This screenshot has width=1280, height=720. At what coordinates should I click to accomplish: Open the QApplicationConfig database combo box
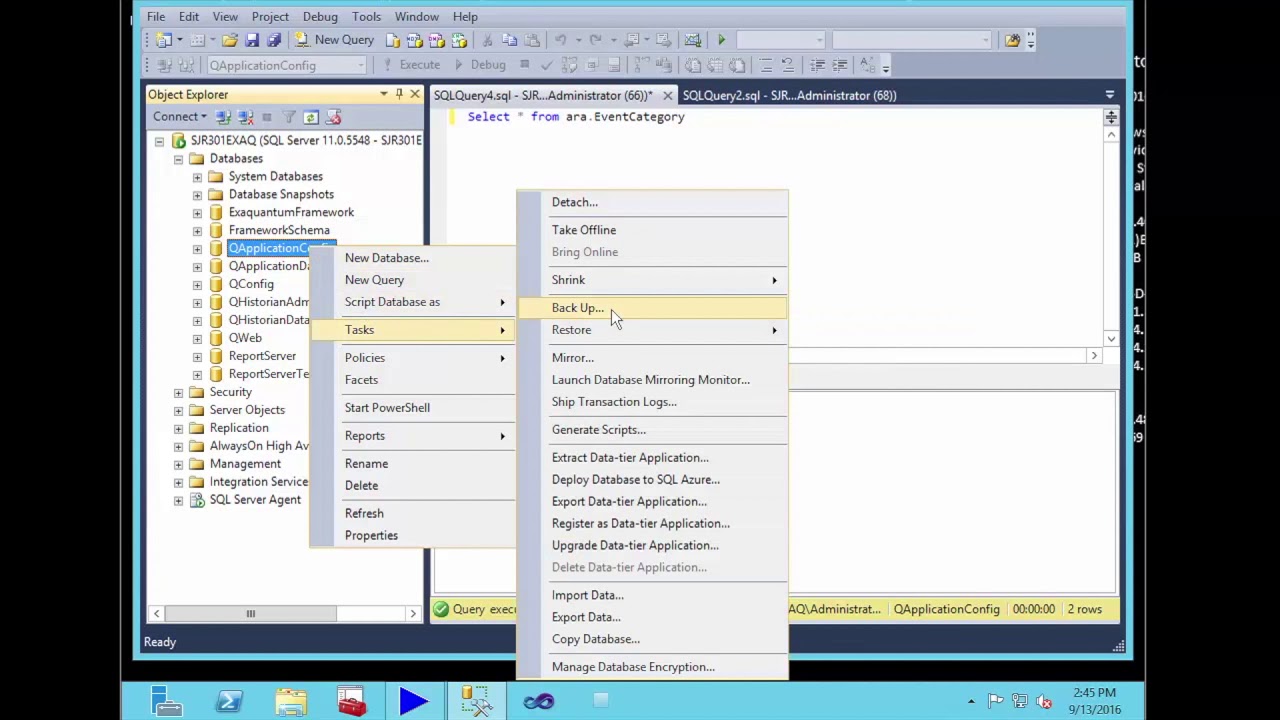pyautogui.click(x=286, y=65)
